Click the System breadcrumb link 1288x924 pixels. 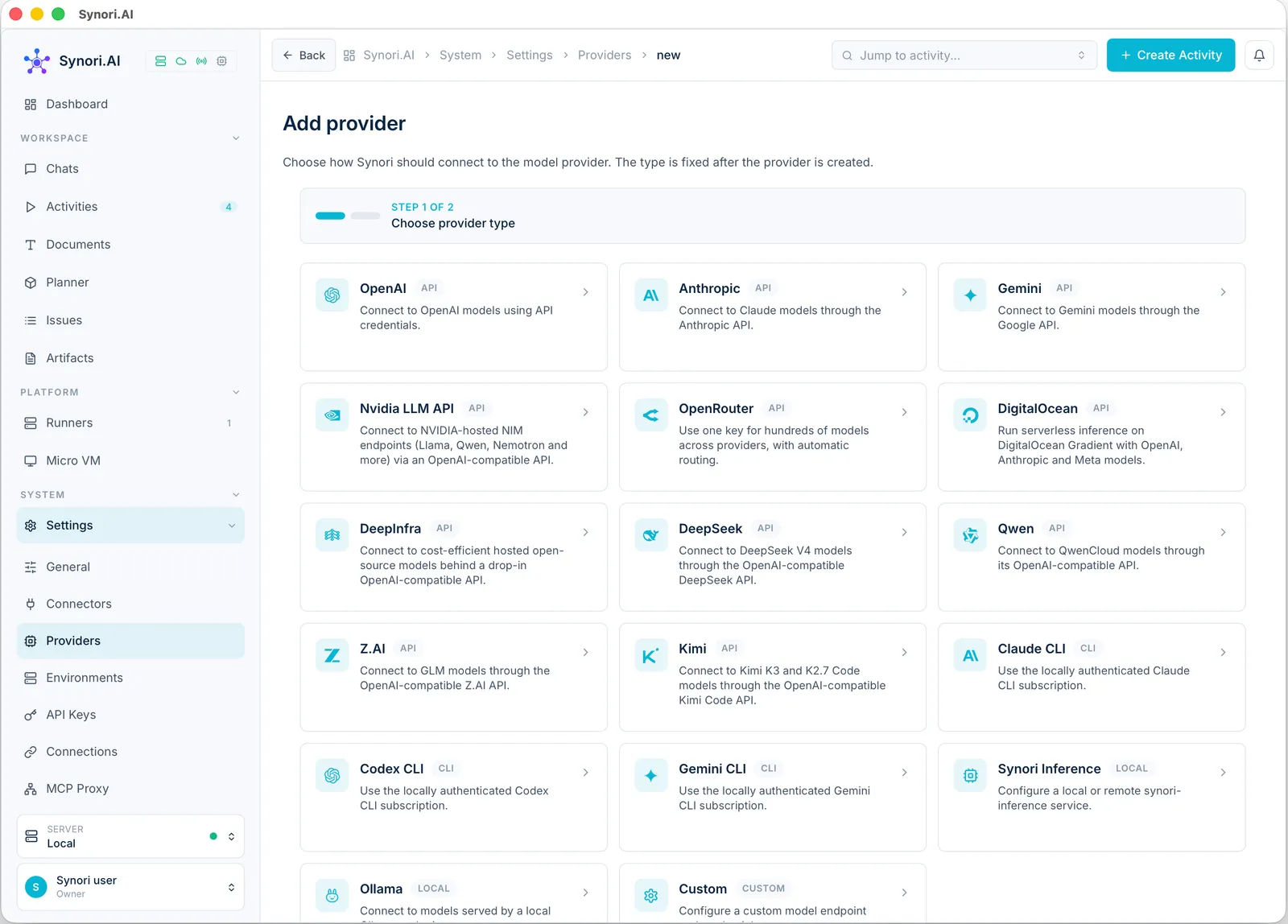(x=460, y=56)
